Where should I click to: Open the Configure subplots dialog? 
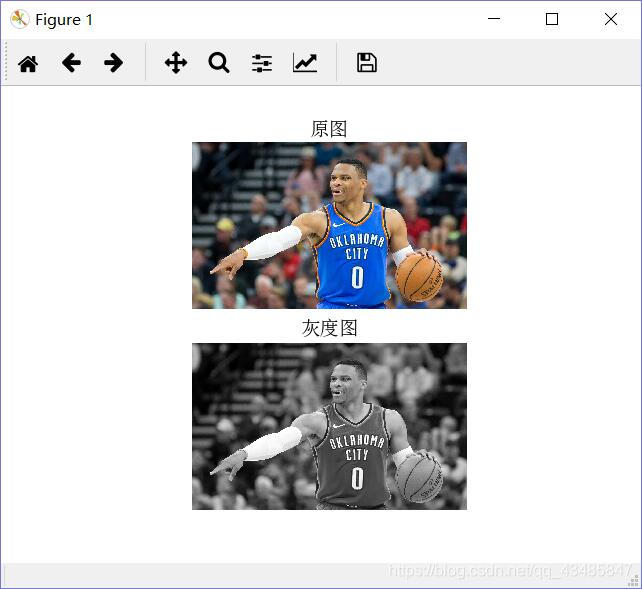tap(262, 63)
